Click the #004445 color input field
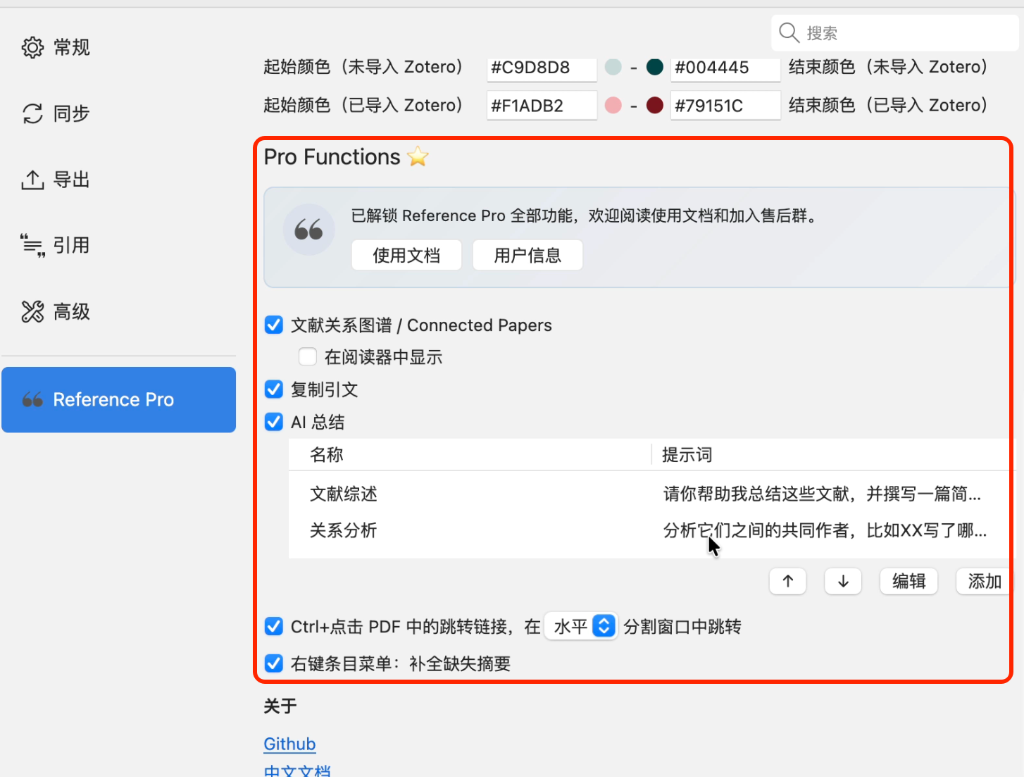This screenshot has width=1024, height=777. point(725,68)
